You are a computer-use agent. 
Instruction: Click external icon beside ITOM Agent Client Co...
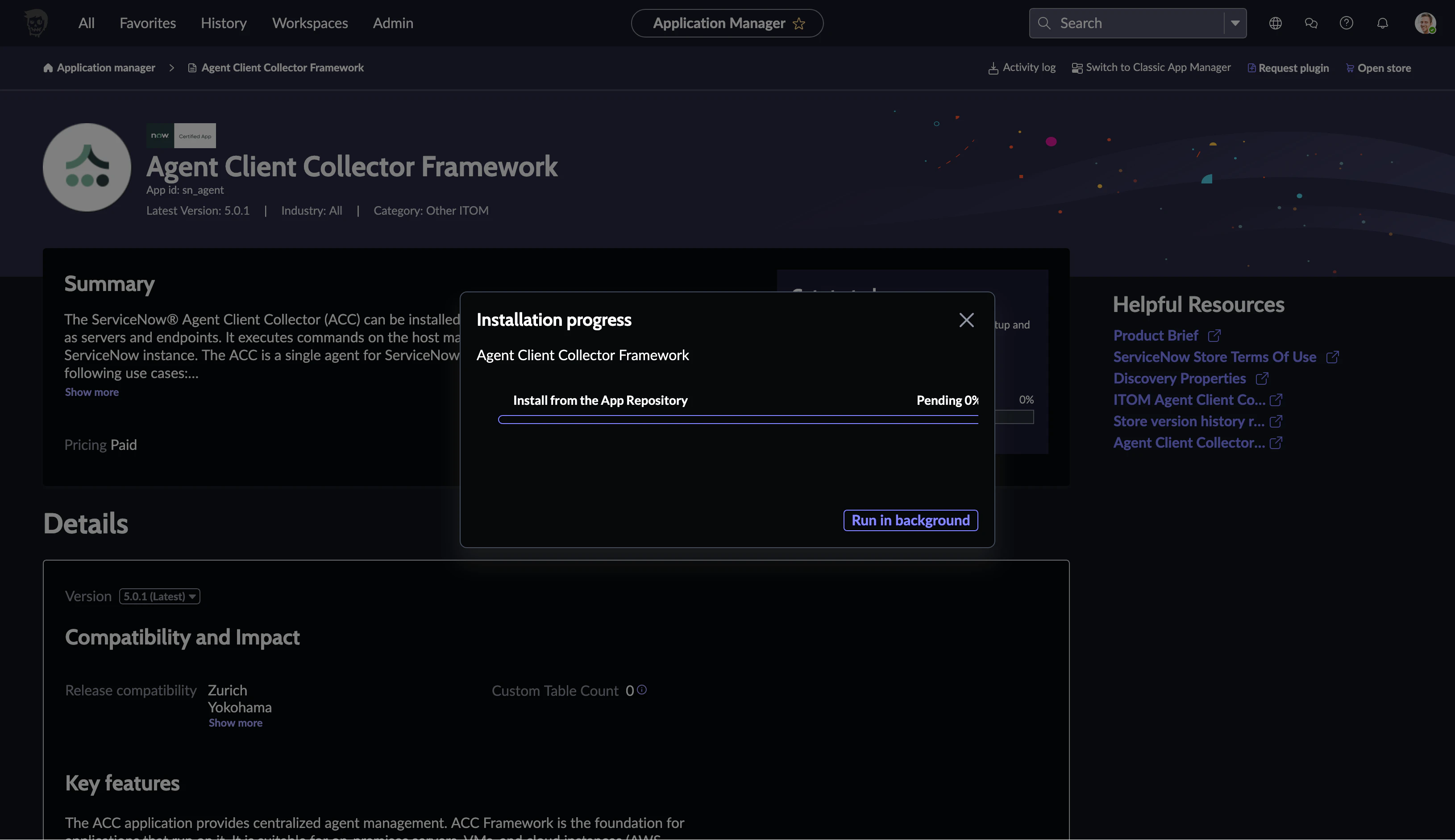[1276, 400]
